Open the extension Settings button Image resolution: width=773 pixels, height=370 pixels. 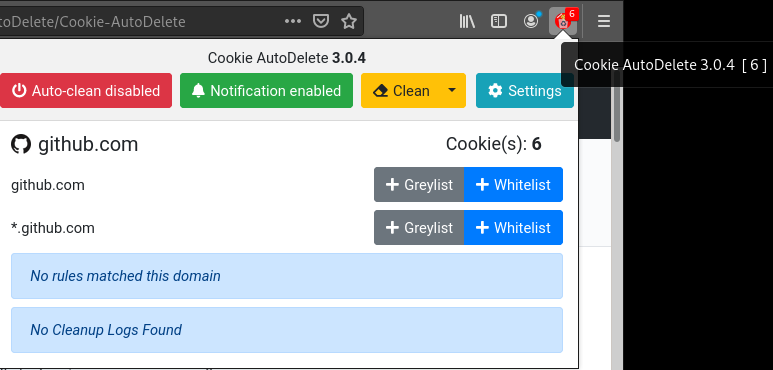[525, 91]
